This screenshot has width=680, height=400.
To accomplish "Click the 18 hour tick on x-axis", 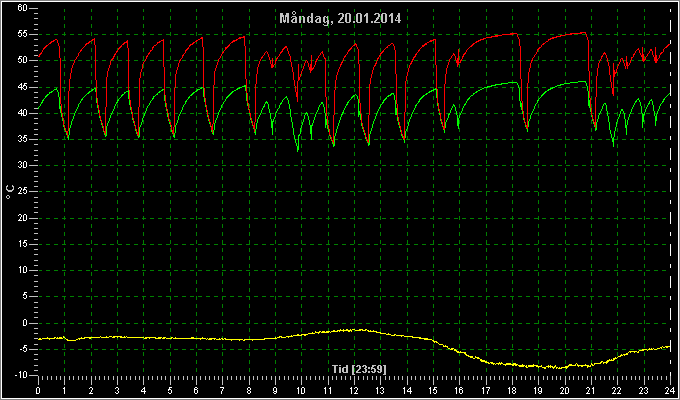I will pos(512,390).
